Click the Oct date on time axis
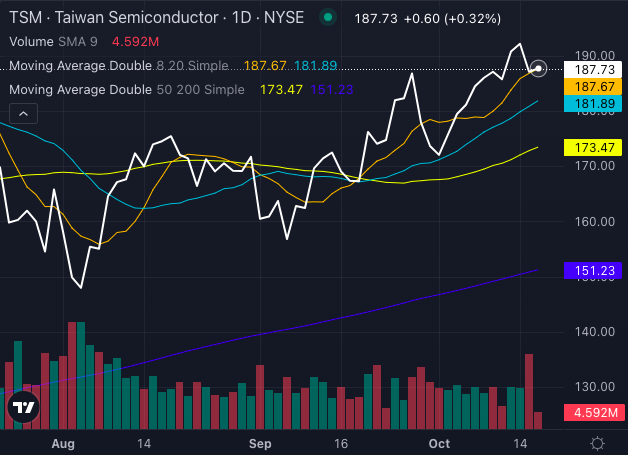Image resolution: width=628 pixels, height=455 pixels. coord(439,443)
